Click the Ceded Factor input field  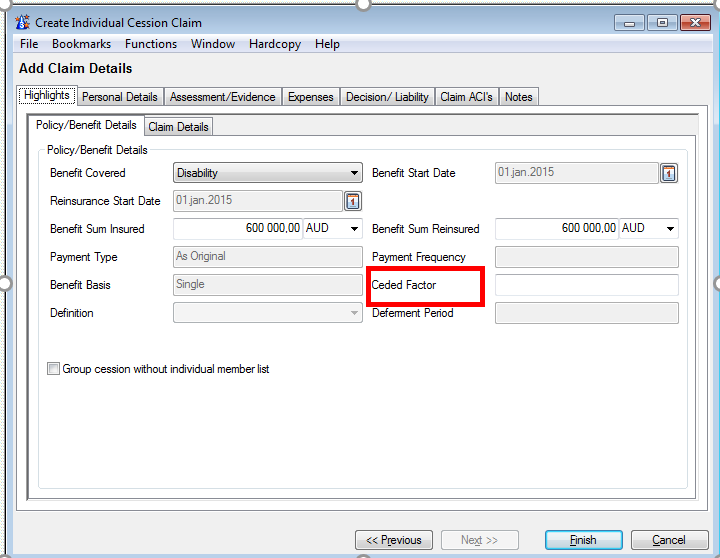click(x=586, y=285)
